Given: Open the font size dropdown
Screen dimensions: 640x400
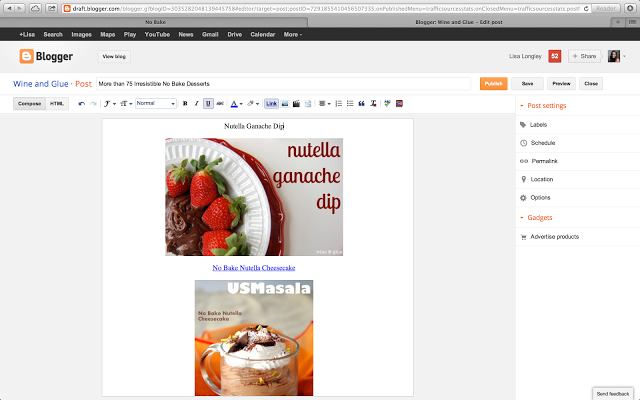Looking at the screenshot, I should pos(126,104).
